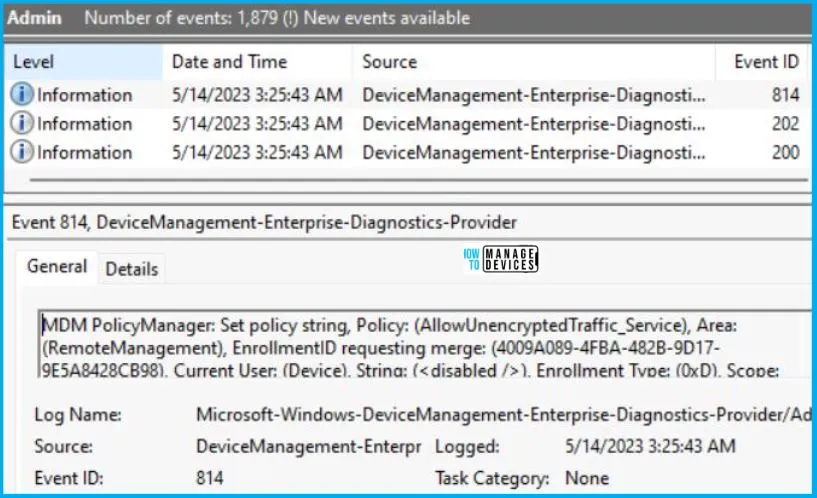This screenshot has height=498, width=817.
Task: Click the information icon for event 202
Action: pos(22,123)
